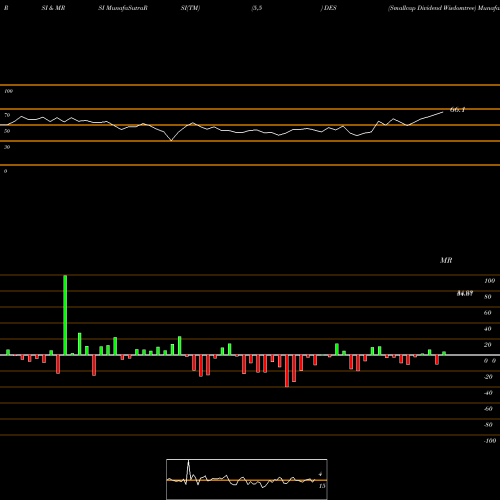Click the MR axis label -20
The image size is (500, 500).
(488, 377)
